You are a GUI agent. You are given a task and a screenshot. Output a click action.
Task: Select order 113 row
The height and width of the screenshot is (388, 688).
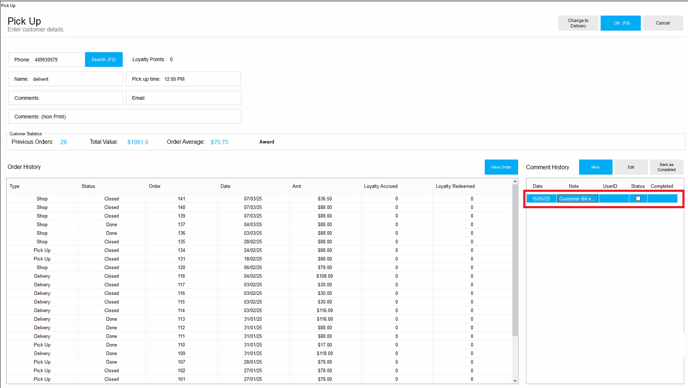click(x=259, y=319)
